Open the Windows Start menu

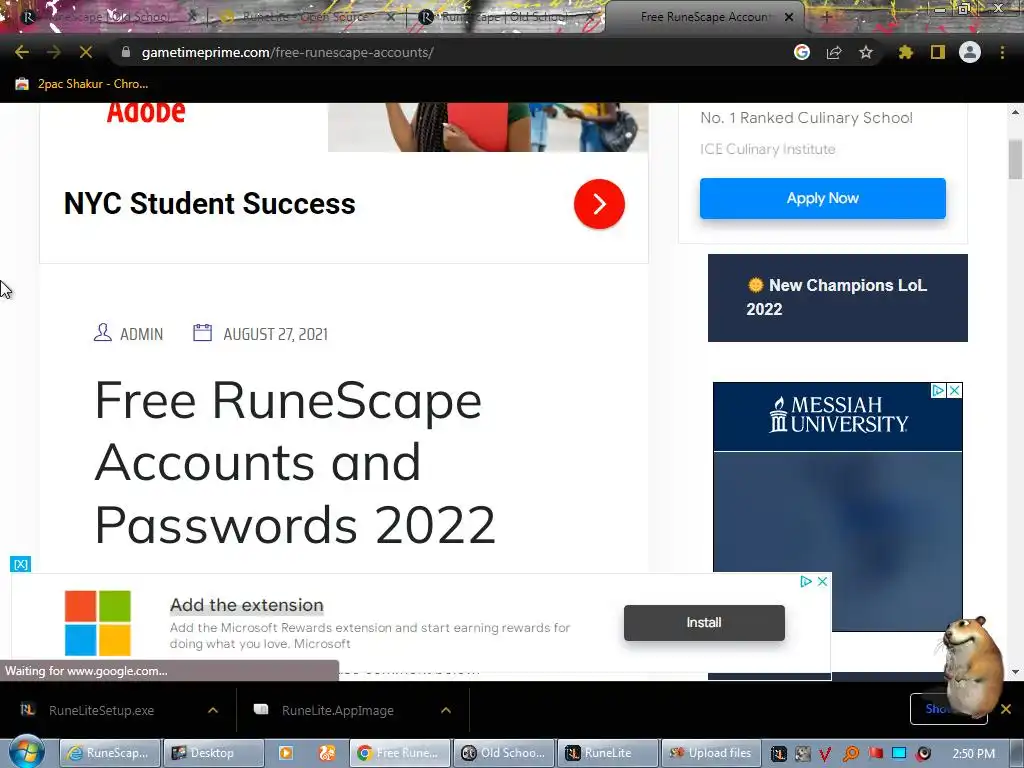click(x=26, y=752)
